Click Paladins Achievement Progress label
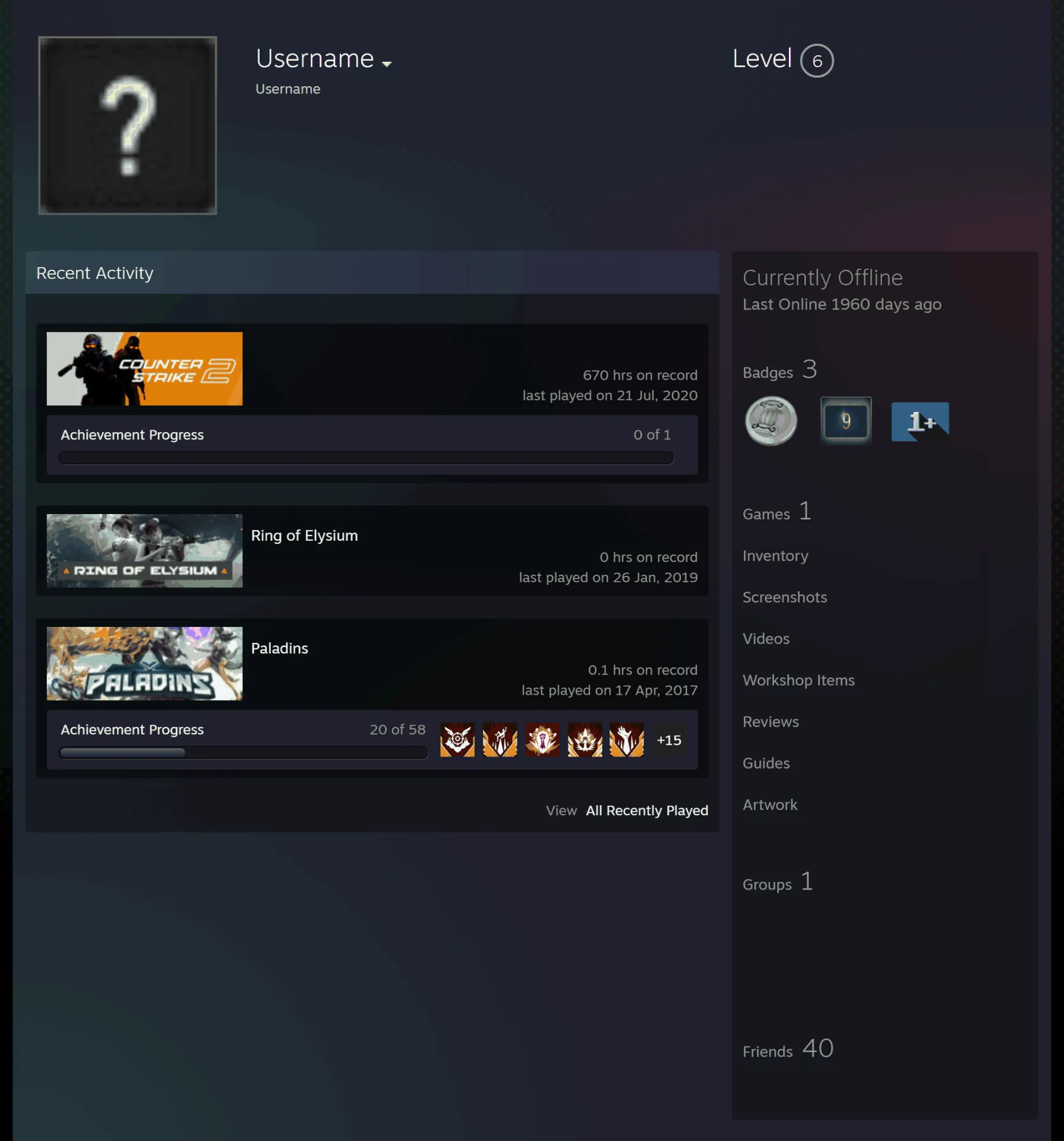Viewport: 1064px width, 1141px height. (x=132, y=730)
